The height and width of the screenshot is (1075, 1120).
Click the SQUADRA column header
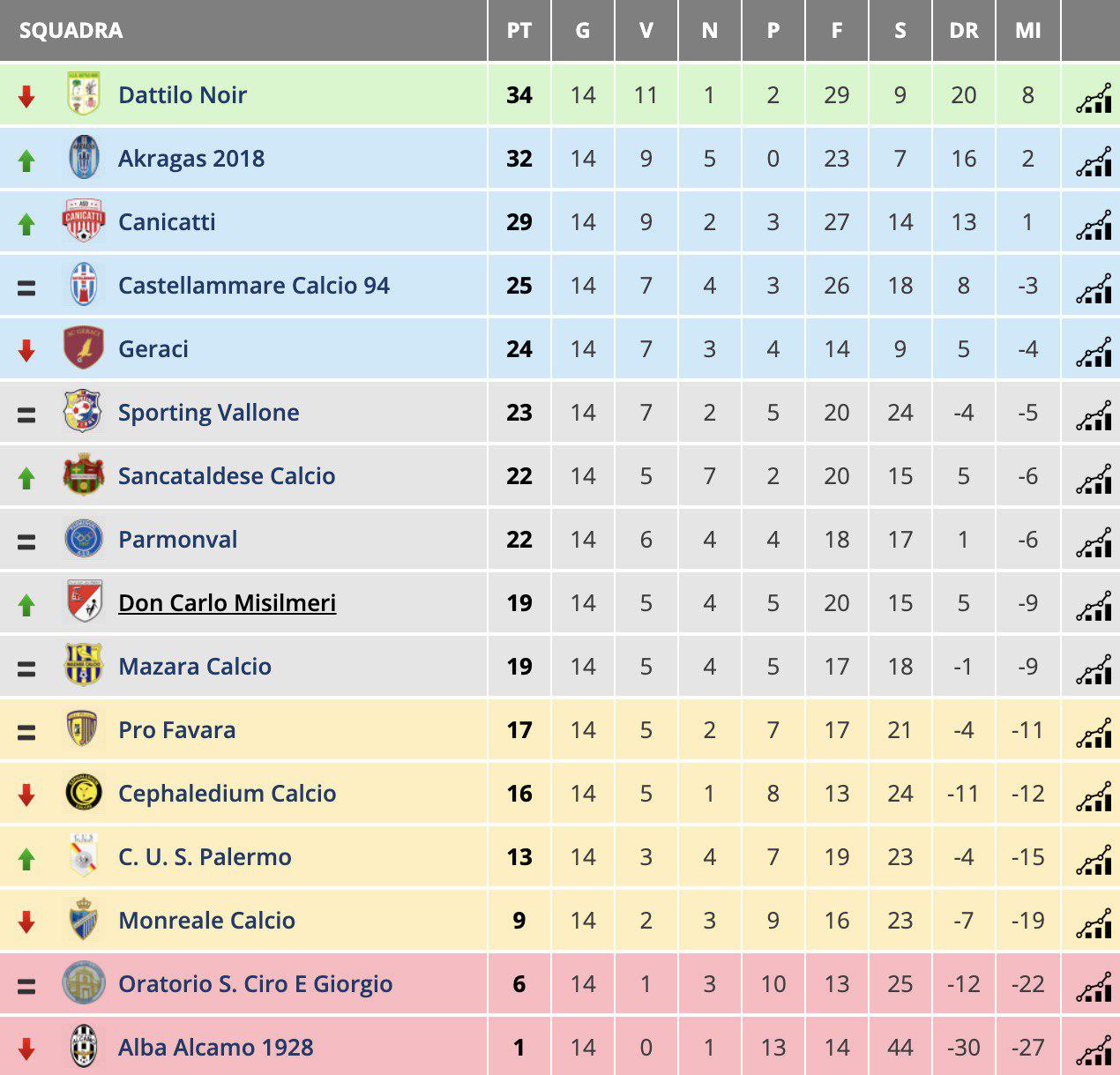click(71, 31)
